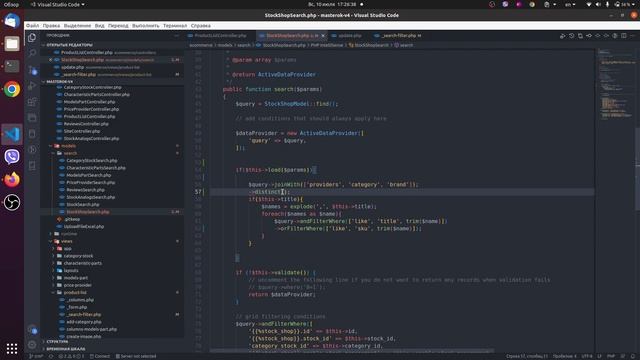This screenshot has height=360, width=640.
Task: Open the Explorer view in the activity bar
Action: click(32, 38)
